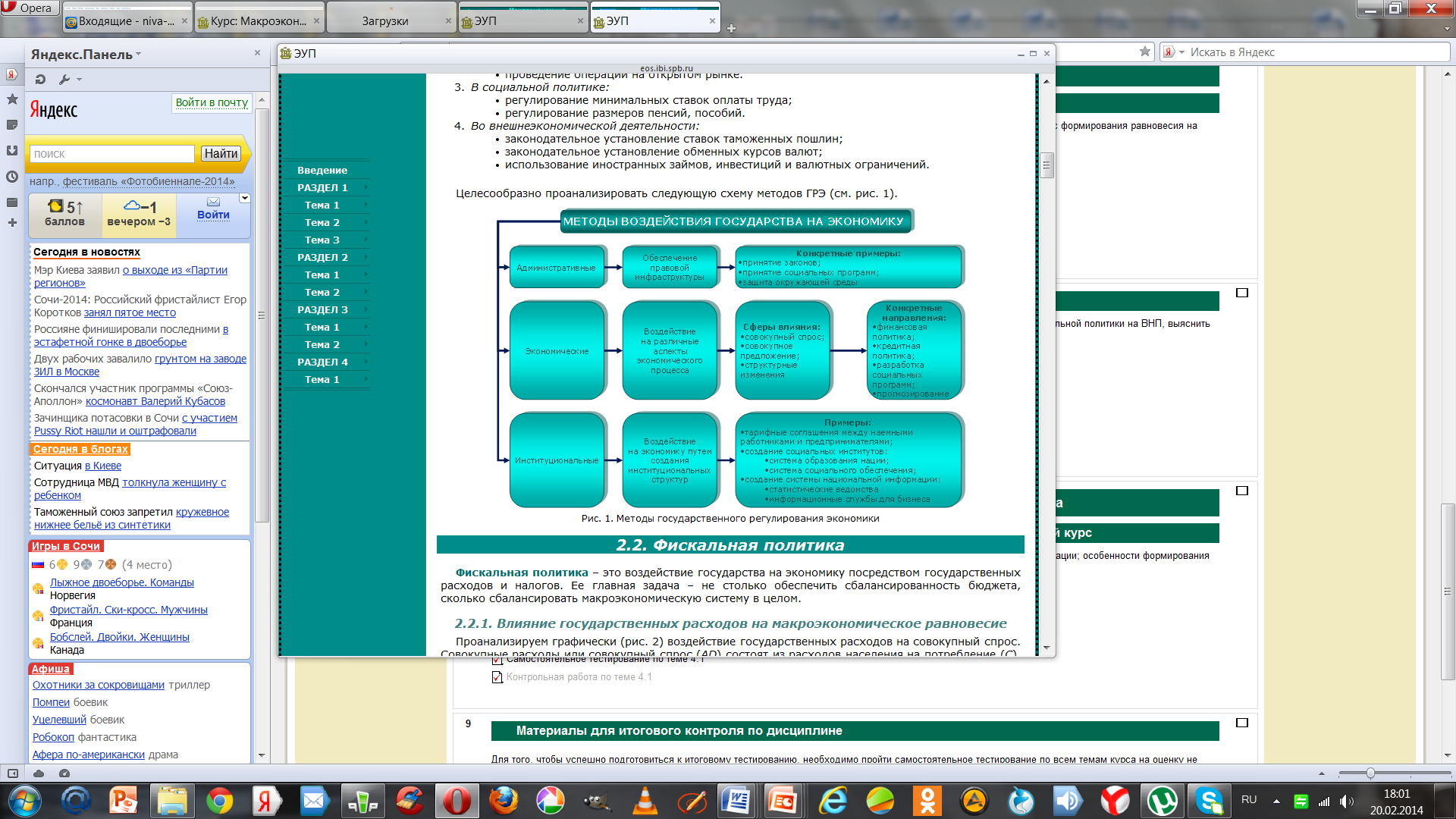Click the Войти mail login link
The width and height of the screenshot is (1456, 819).
[214, 215]
